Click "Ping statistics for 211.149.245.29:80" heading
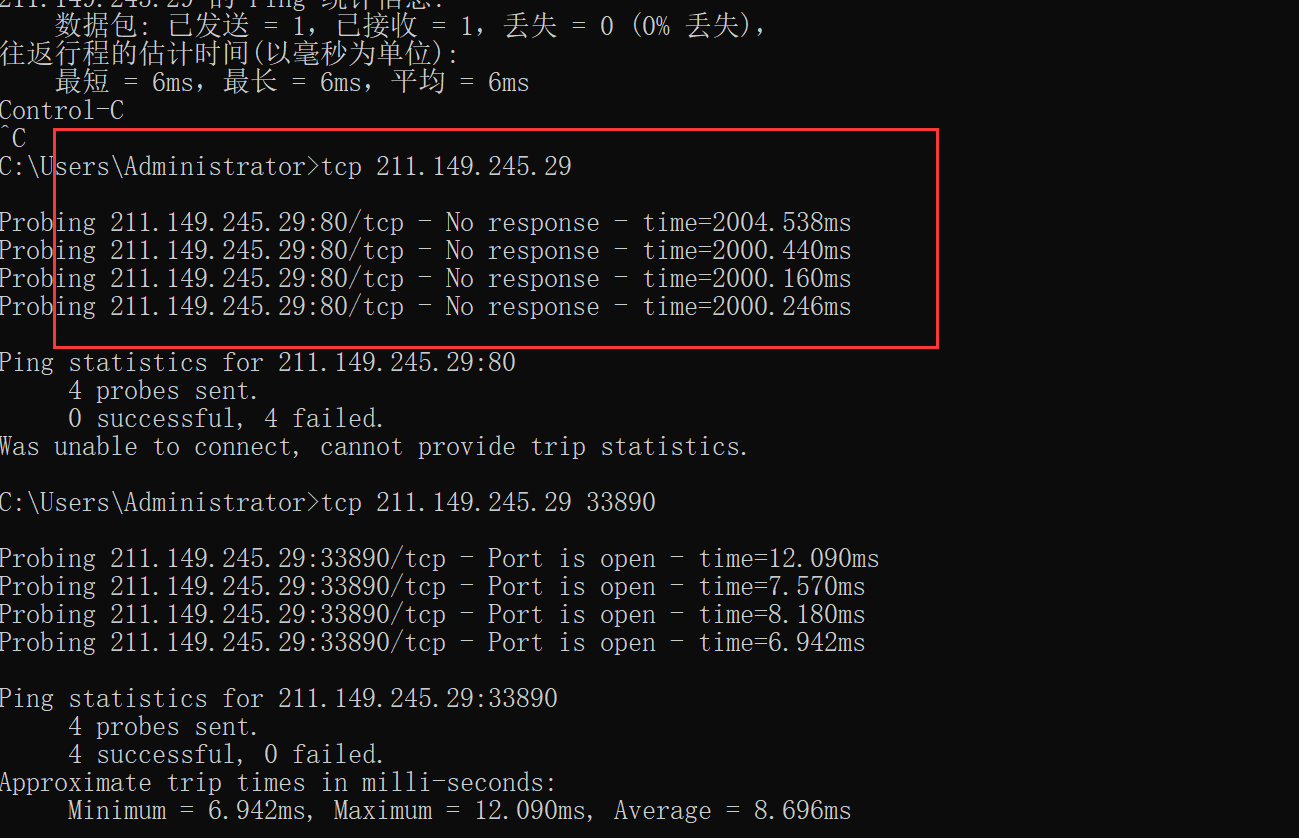This screenshot has height=838, width=1299. (257, 363)
